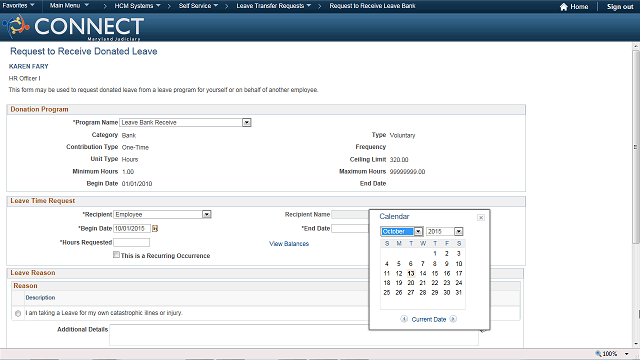This screenshot has width=640, height=360.
Task: Click the View Balances link
Action: click(x=289, y=244)
